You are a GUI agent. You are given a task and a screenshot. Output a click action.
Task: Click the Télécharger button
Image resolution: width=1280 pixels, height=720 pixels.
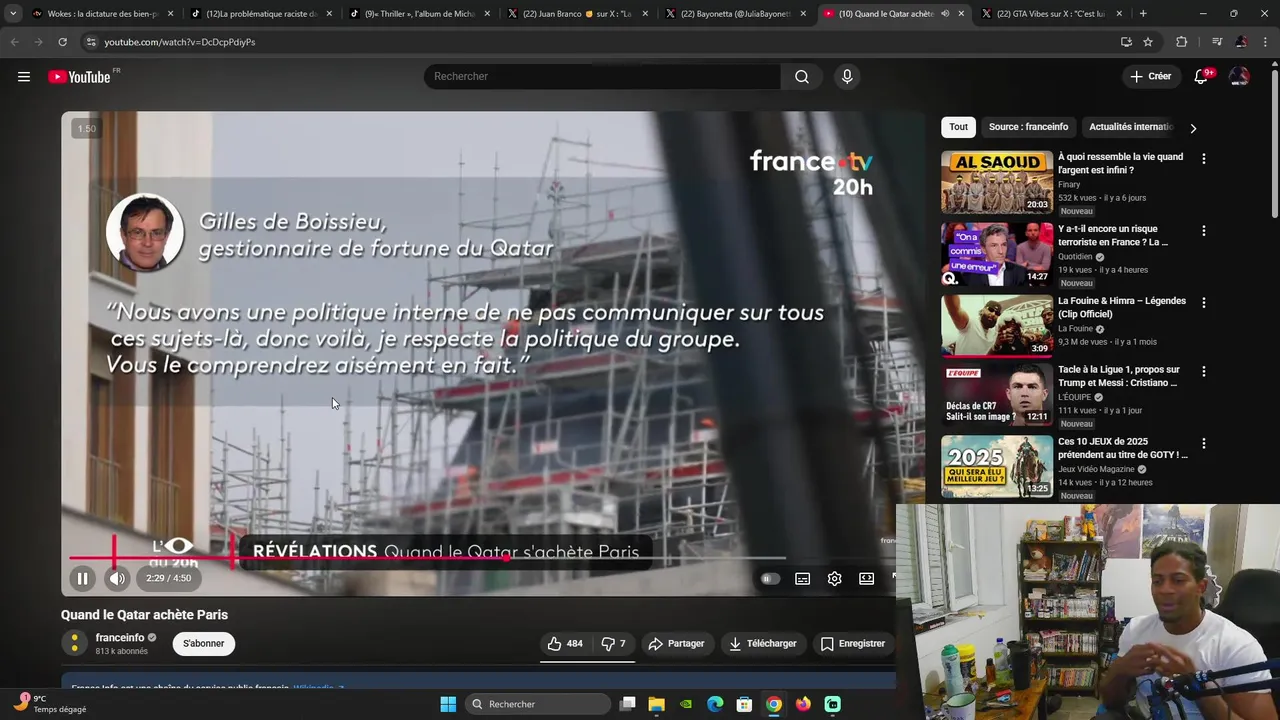(762, 644)
